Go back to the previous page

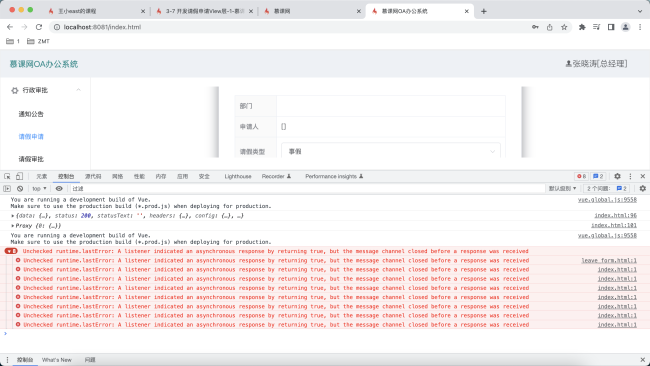tap(10, 27)
